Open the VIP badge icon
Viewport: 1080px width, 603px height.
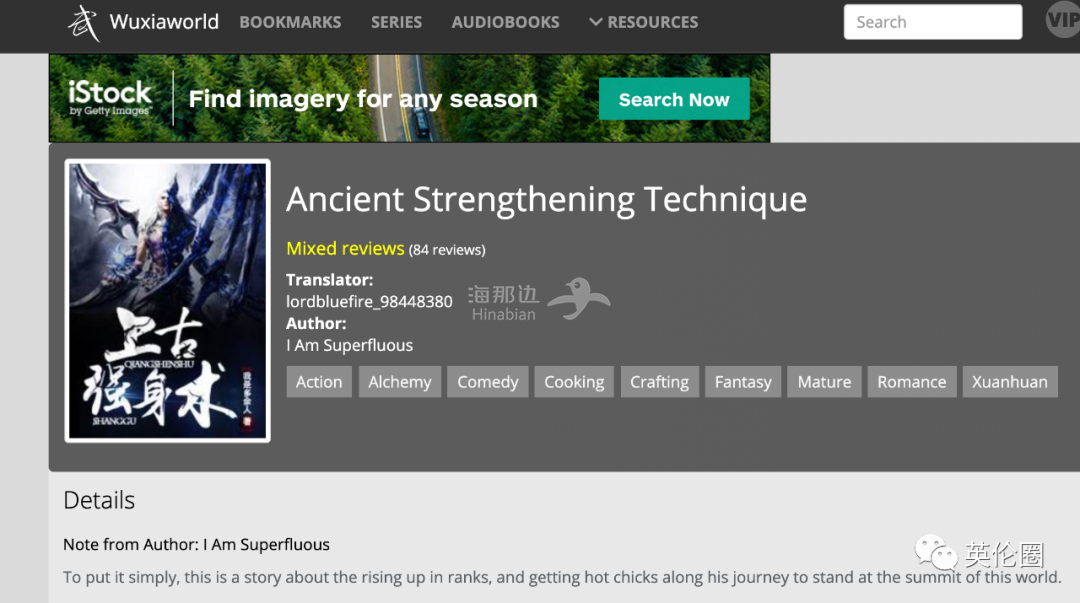click(x=1062, y=20)
